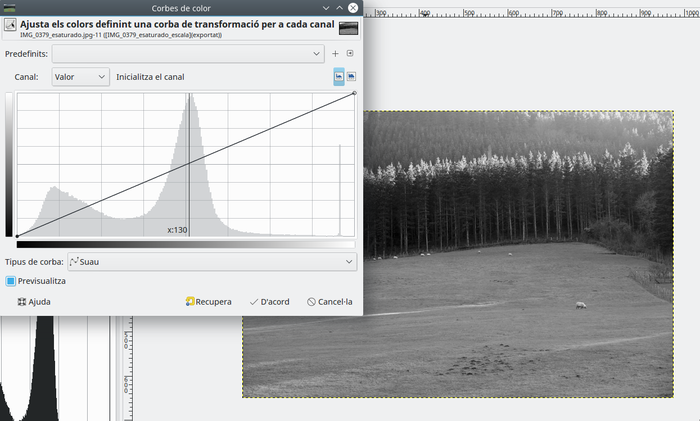Click the image preview thumbnail in dialog header
Viewport: 700px width, 421px height.
(x=349, y=28)
